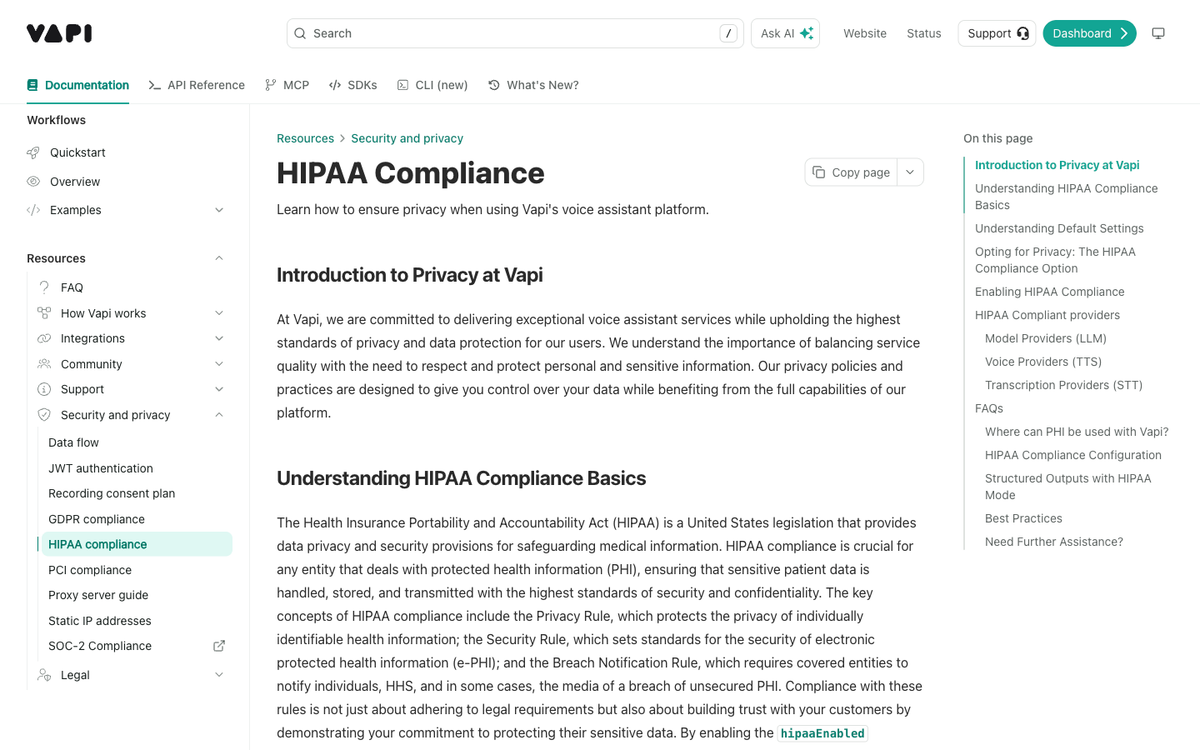Click the SOC-2 external link icon

219,646
